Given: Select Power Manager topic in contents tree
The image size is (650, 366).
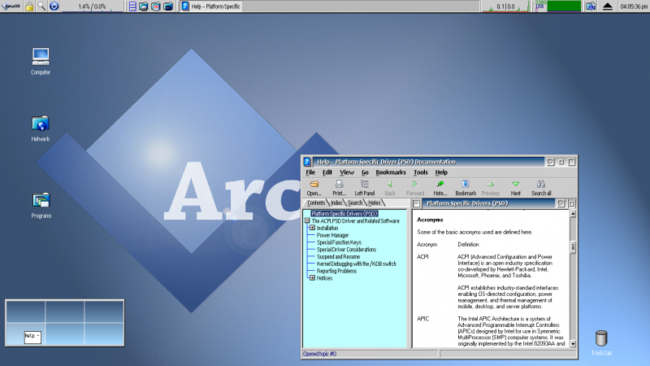Looking at the screenshot, I should point(332,235).
